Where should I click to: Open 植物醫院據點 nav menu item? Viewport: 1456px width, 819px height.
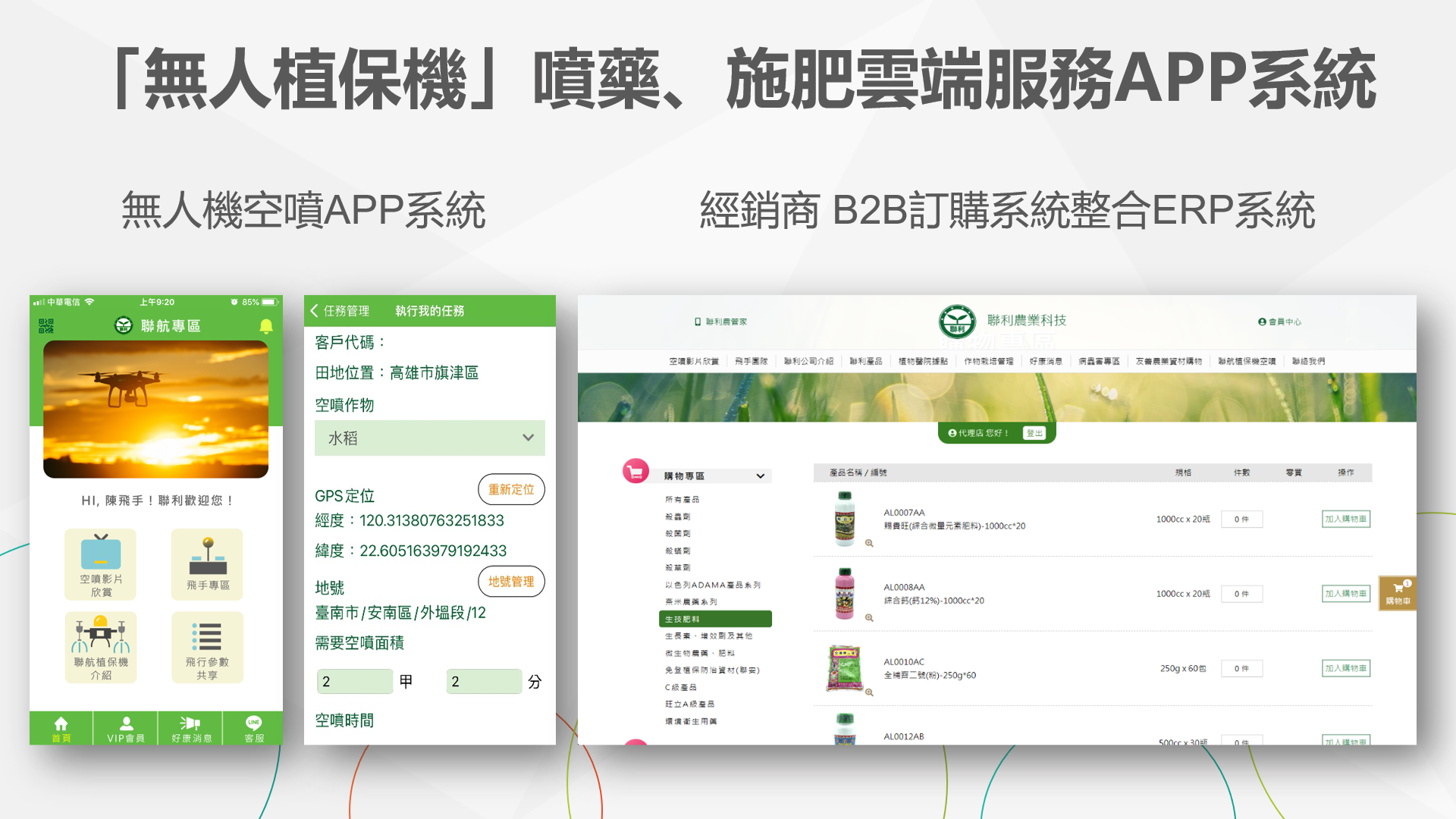pos(923,361)
